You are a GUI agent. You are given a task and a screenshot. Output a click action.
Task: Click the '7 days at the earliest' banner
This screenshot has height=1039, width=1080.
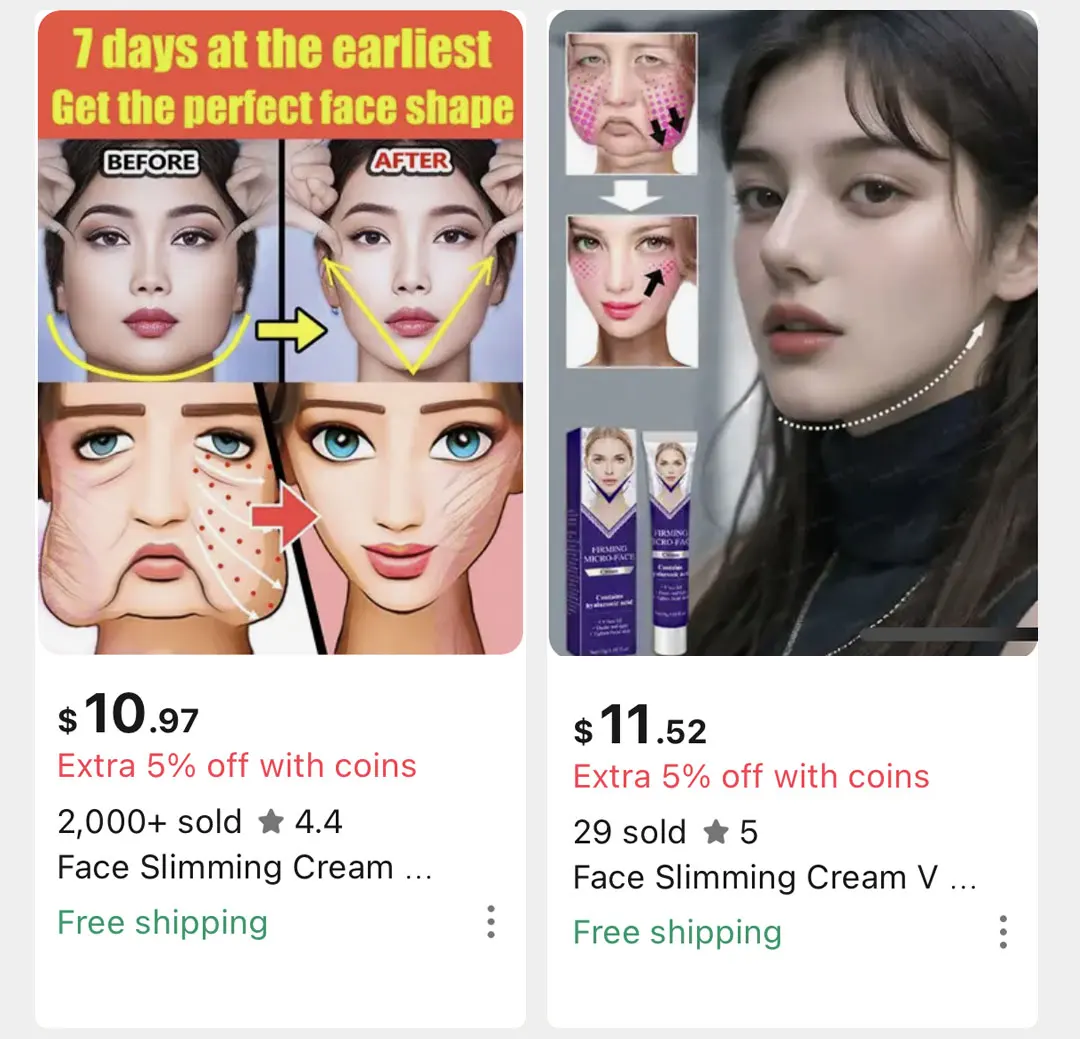coord(280,76)
